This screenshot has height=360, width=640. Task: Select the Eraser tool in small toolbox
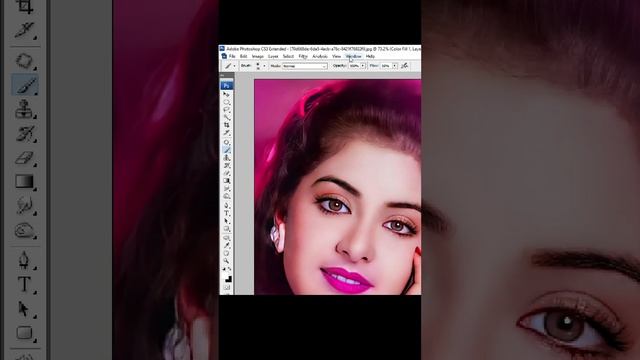[227, 173]
